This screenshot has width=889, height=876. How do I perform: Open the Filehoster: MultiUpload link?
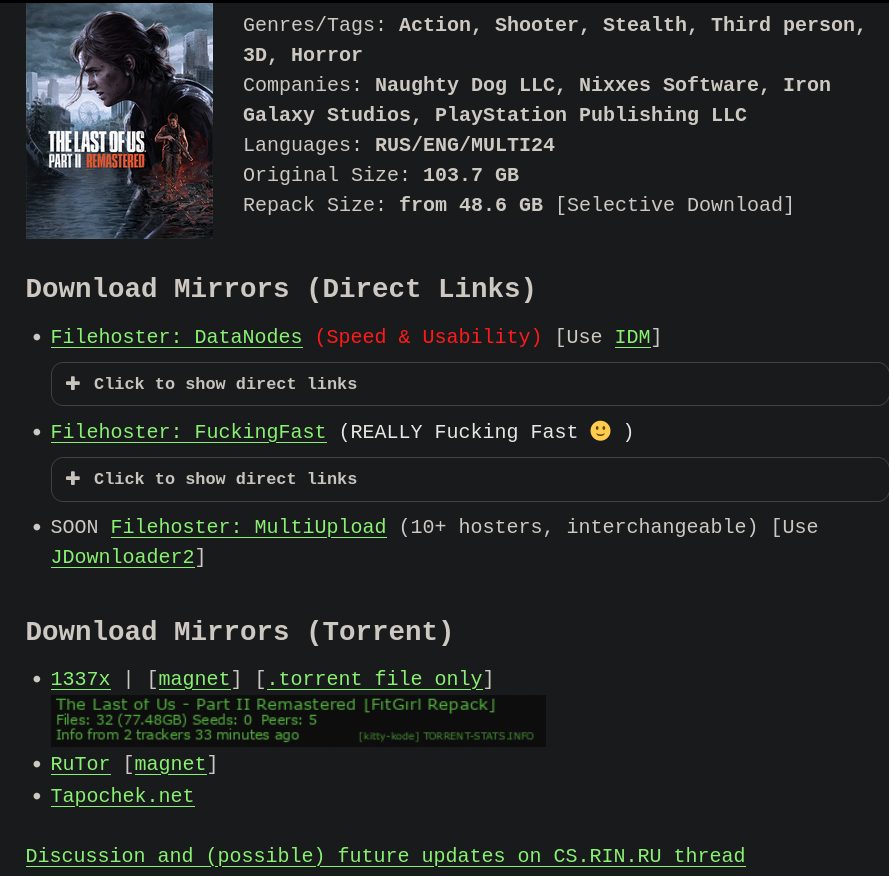pyautogui.click(x=248, y=527)
